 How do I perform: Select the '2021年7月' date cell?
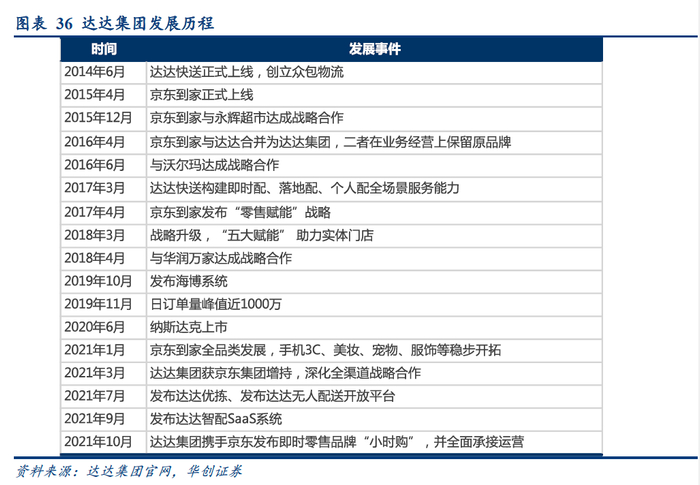point(104,396)
